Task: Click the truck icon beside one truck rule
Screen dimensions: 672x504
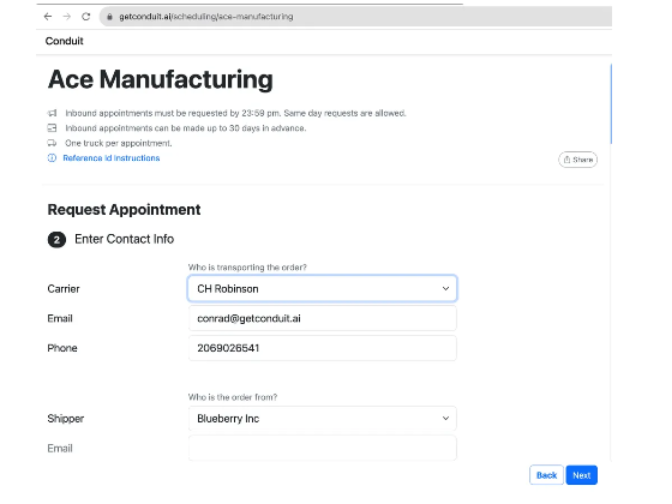Action: 52,143
